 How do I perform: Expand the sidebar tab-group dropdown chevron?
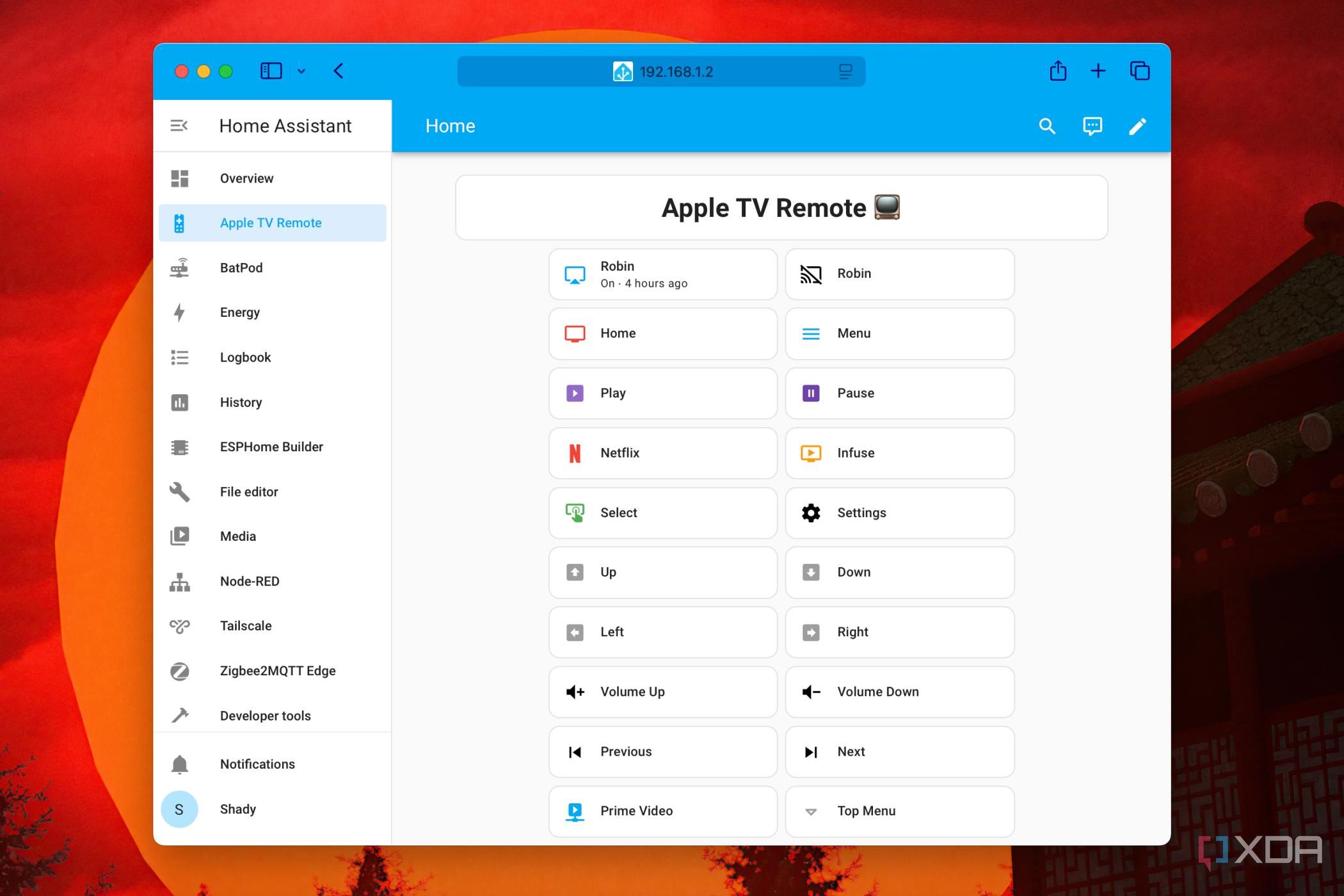pos(301,71)
